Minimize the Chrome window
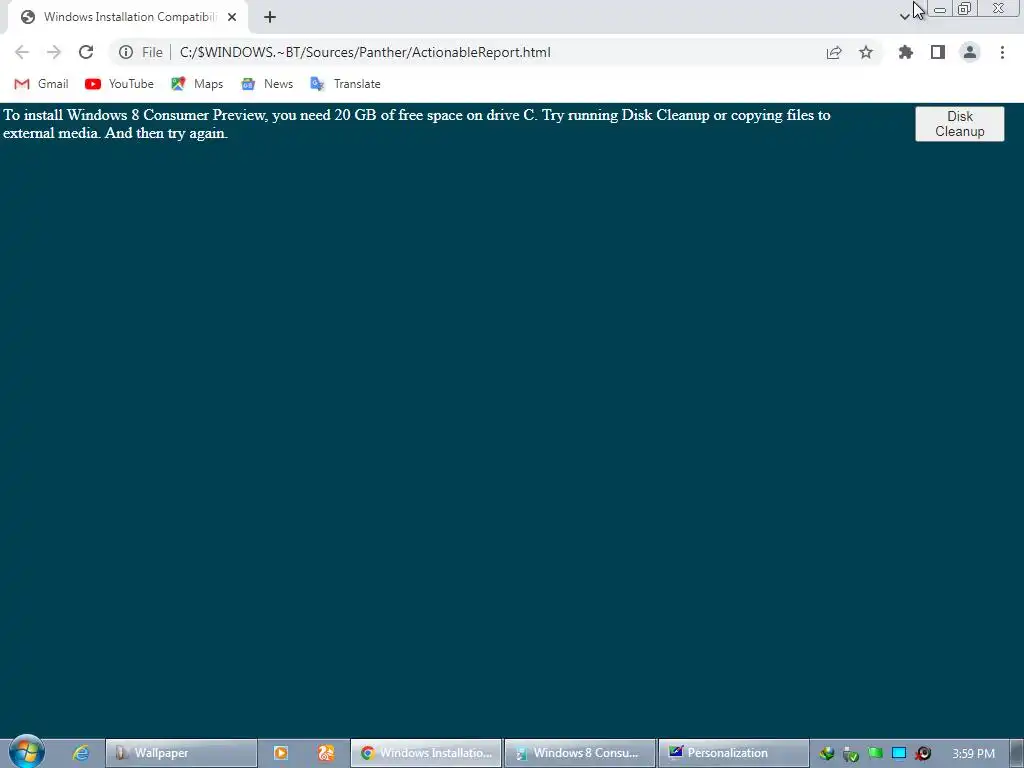 click(940, 9)
